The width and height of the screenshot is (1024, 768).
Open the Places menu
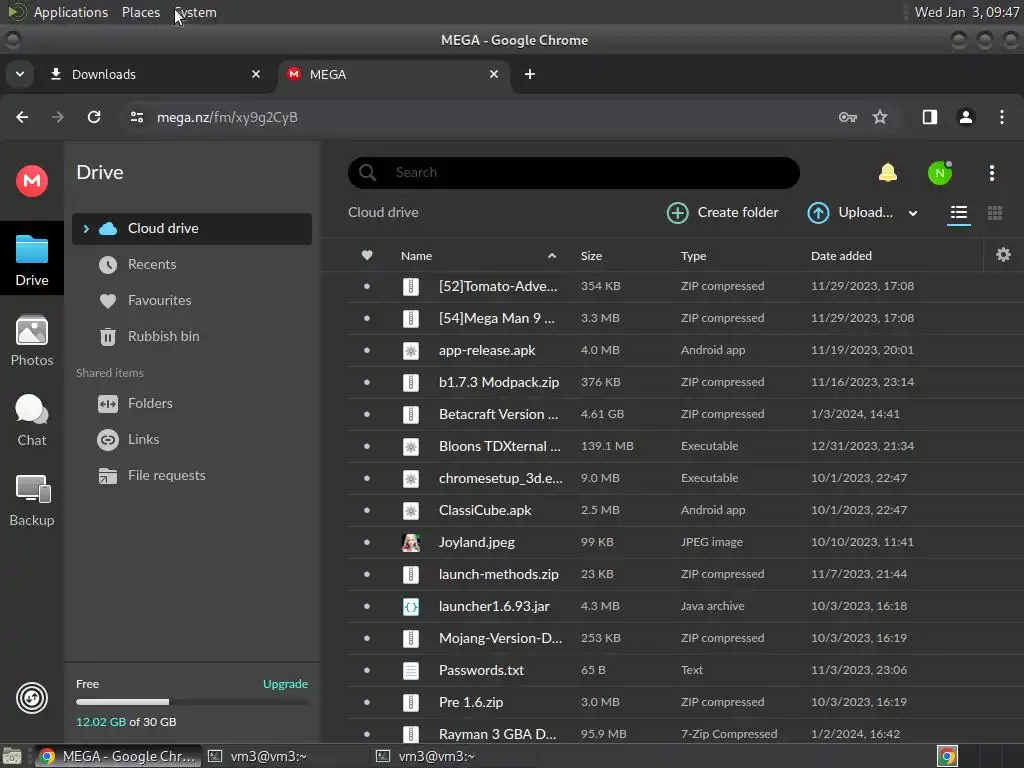click(140, 12)
